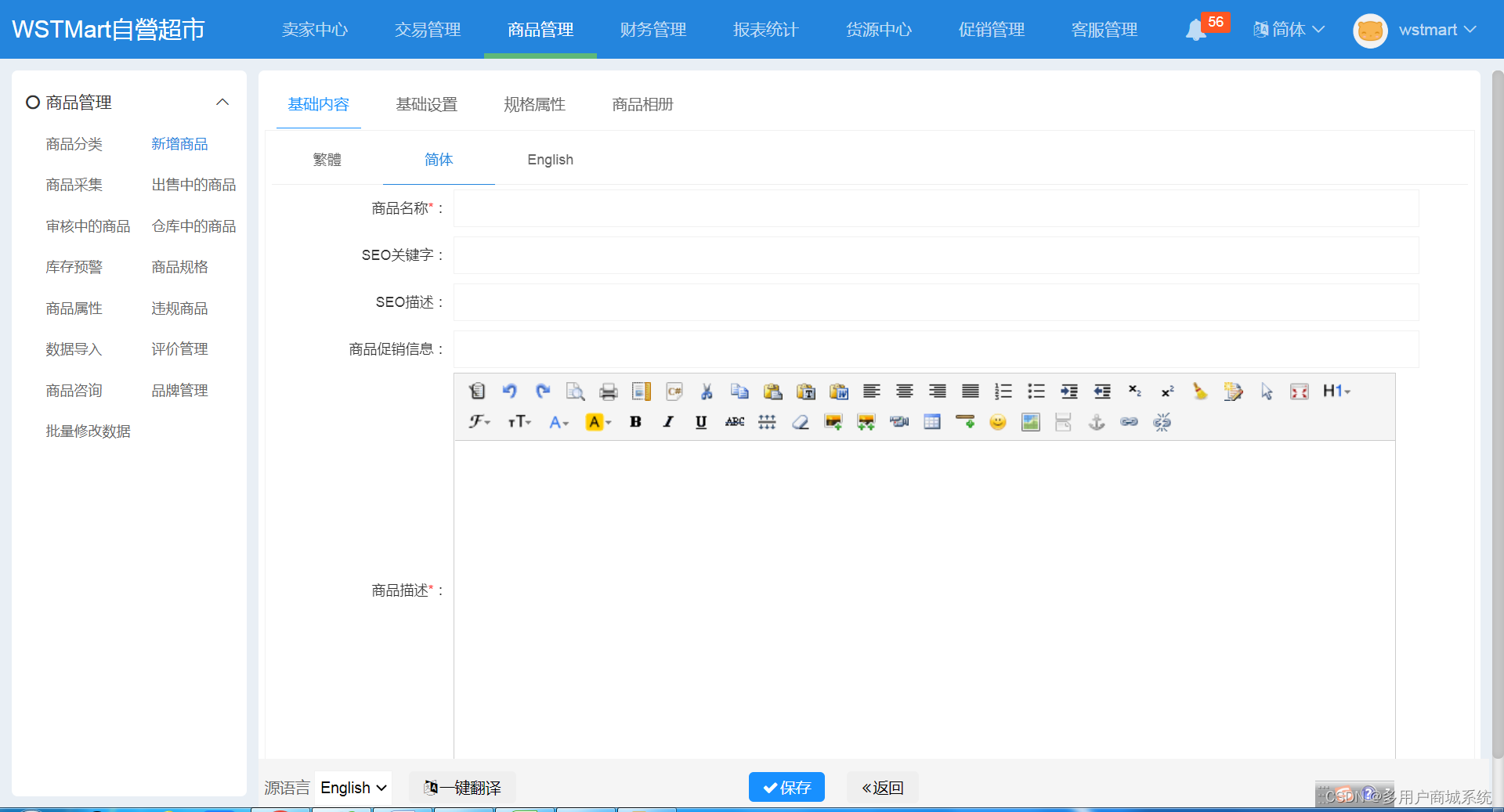1504x812 pixels.
Task: Toggle HTML source view in editor
Action: (476, 391)
